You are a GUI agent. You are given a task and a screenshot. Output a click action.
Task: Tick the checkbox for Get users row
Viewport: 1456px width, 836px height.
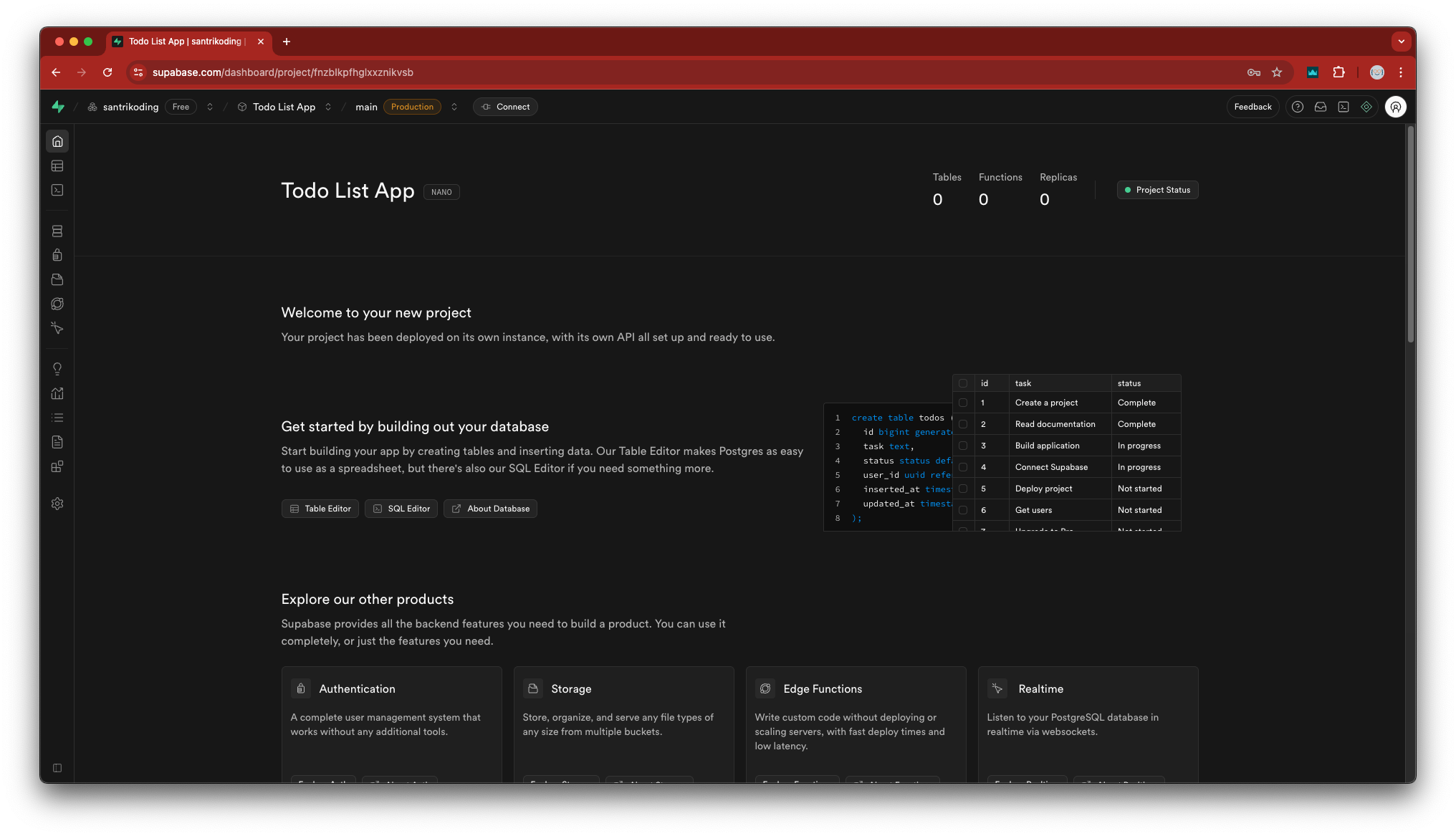[x=963, y=510]
